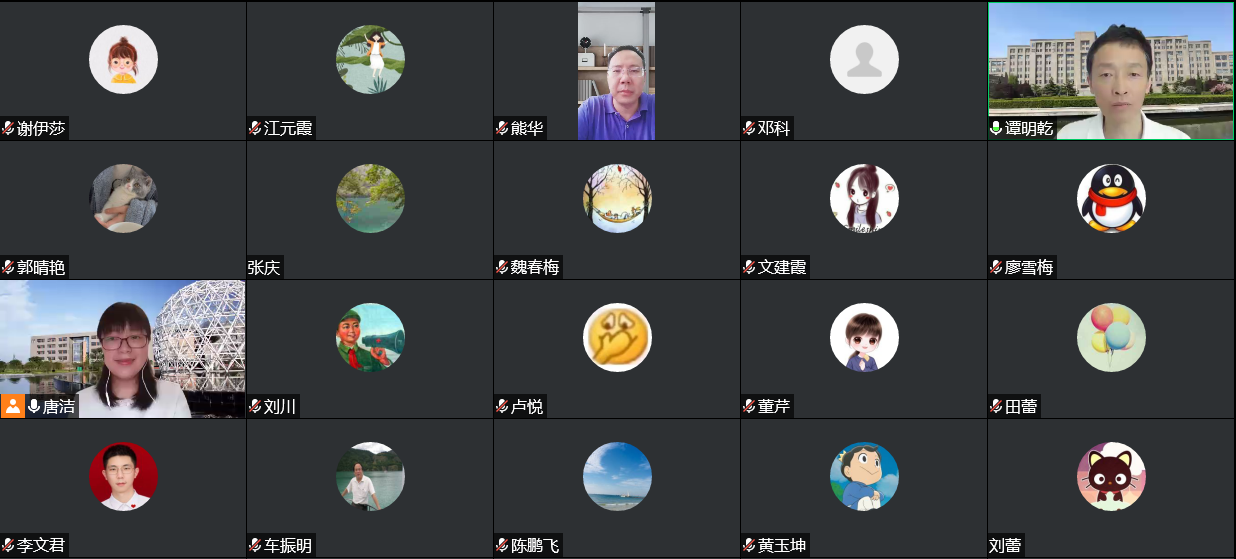Screen dimensions: 1236x559
Task: Select 熊华's video tile
Action: point(616,71)
